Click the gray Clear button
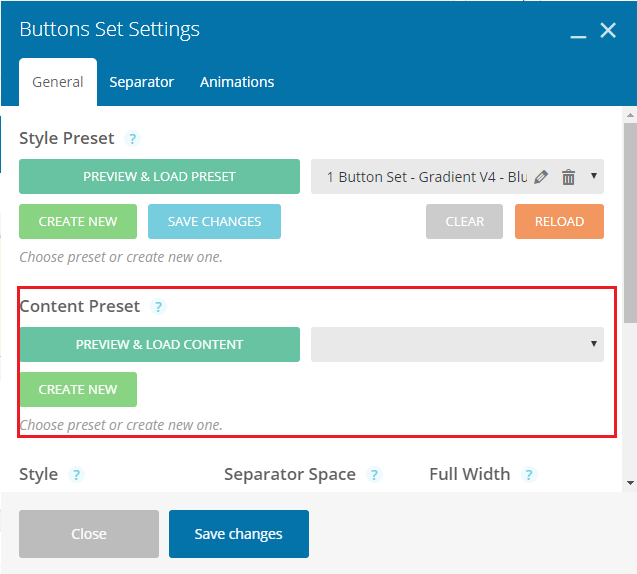637x574 pixels. point(464,221)
